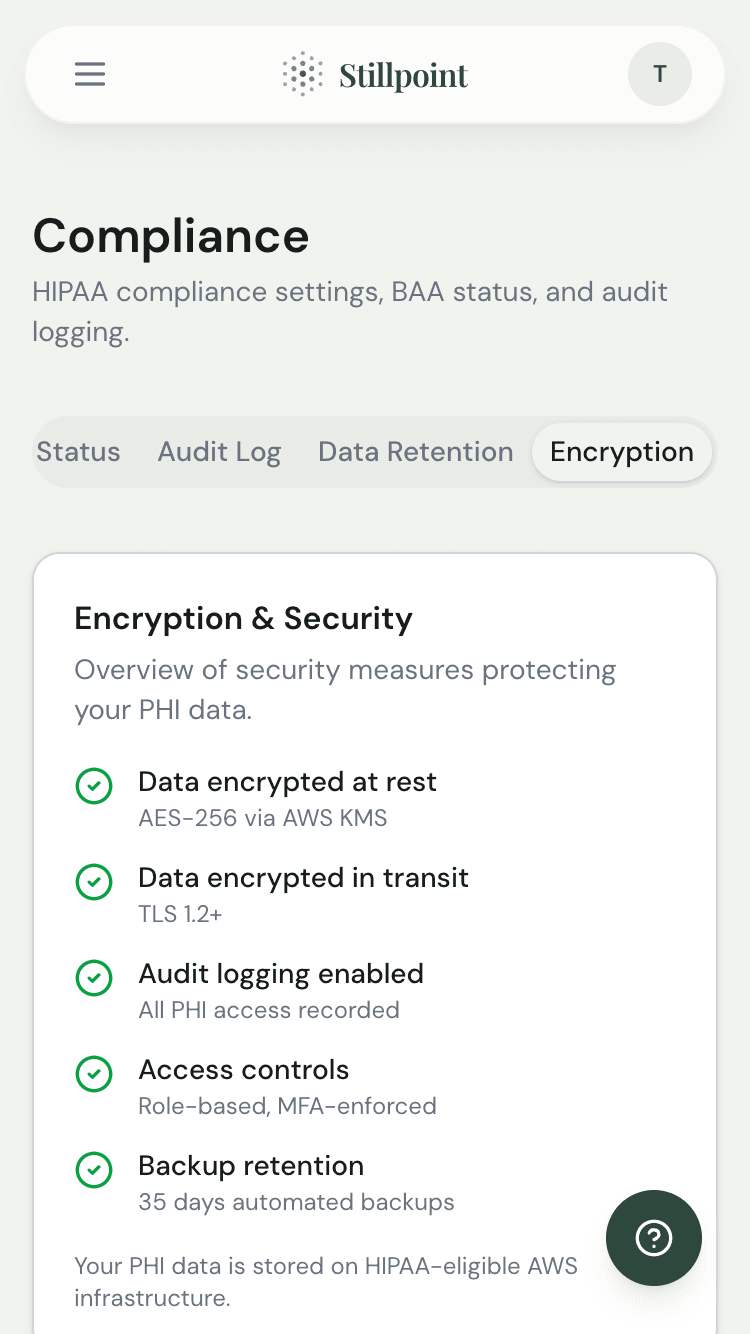The image size is (750, 1334).
Task: Click checkmark icon beside "Audit logging enabled"
Action: [x=94, y=978]
